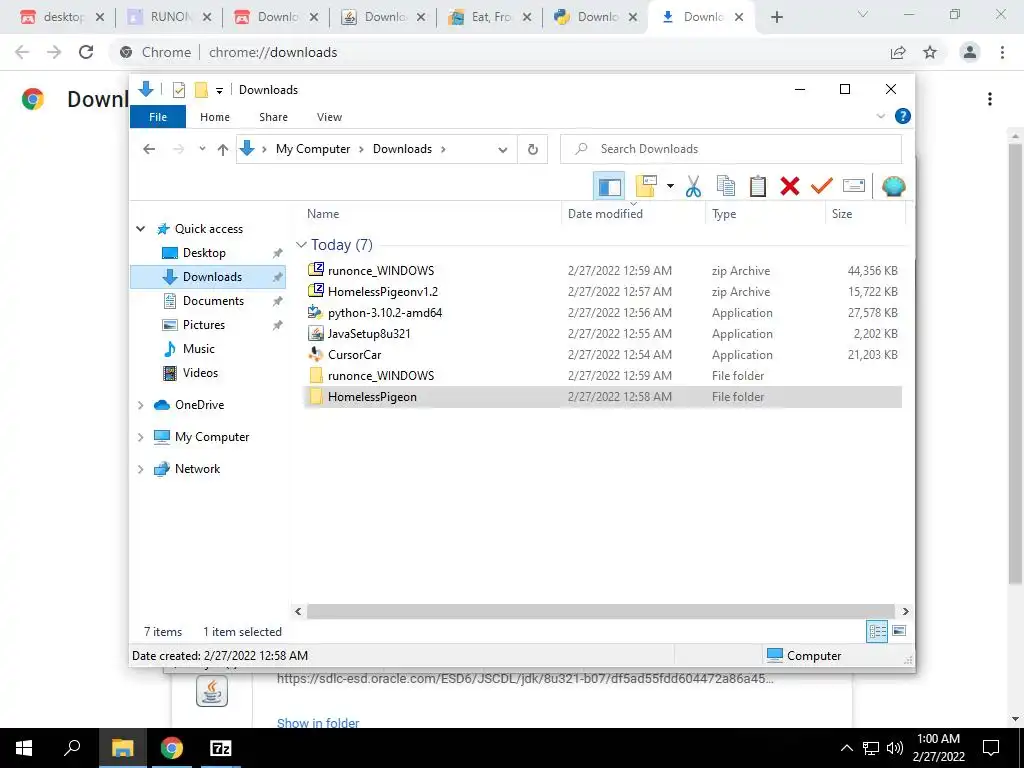
Task: Open the Share ribbon tab
Action: click(x=273, y=117)
